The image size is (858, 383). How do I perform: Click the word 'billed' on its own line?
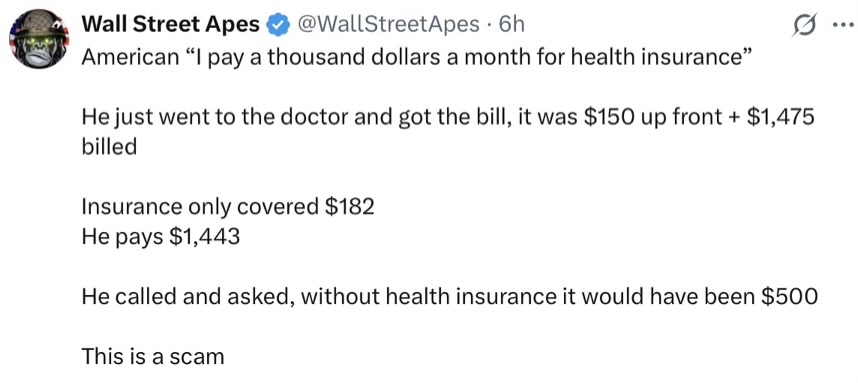pyautogui.click(x=109, y=147)
